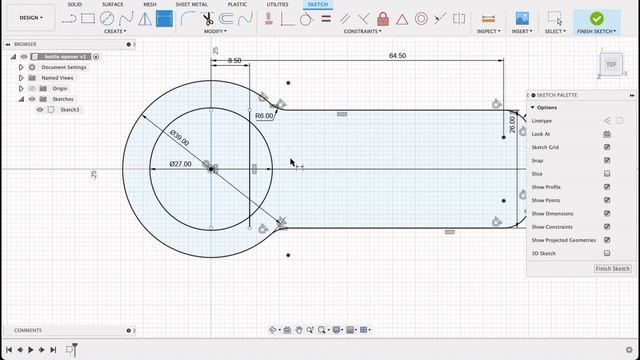Apply the Perpendicular constraint
Viewport: 640px width, 360px height.
click(364, 19)
